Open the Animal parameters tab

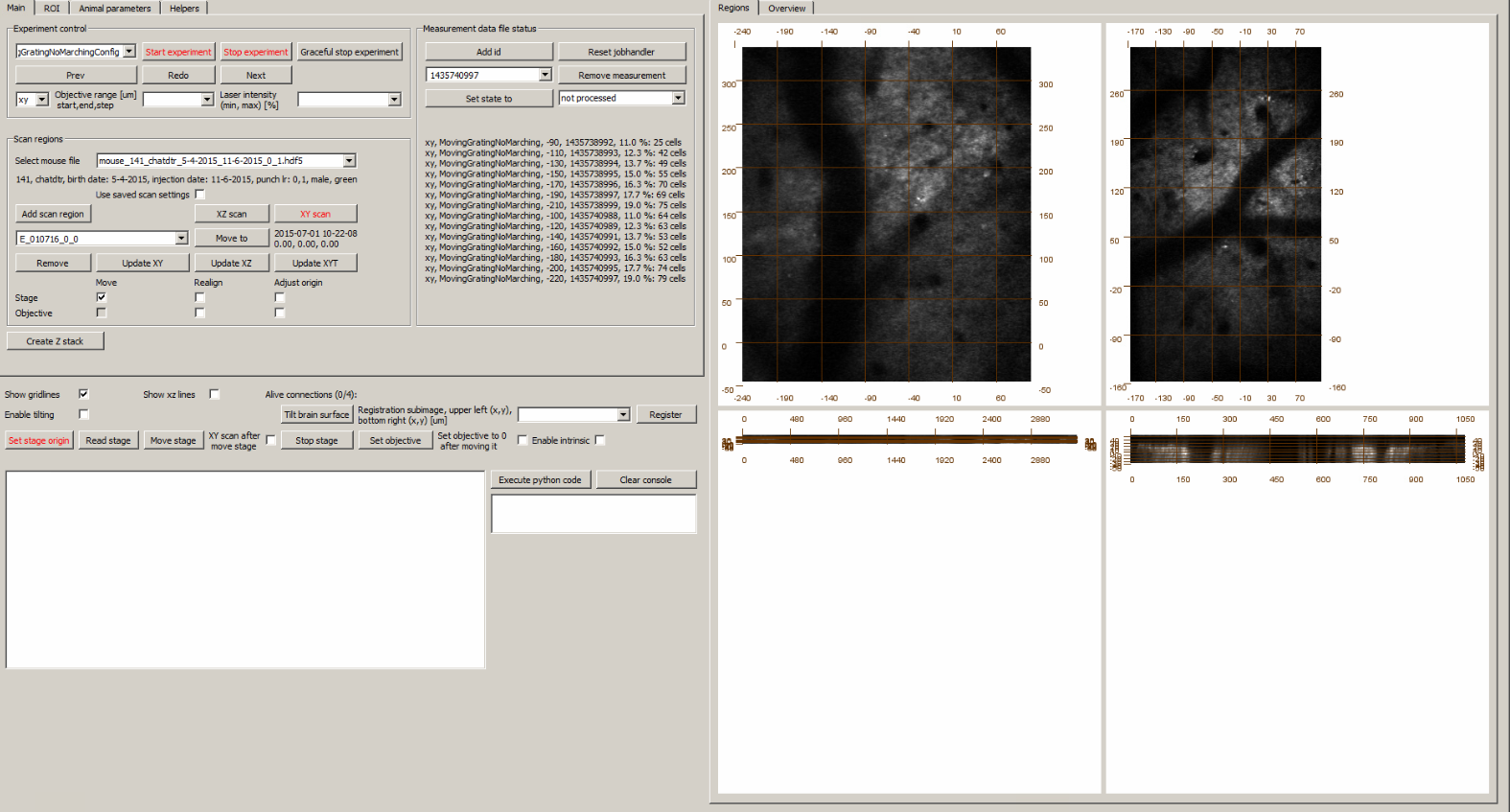[x=114, y=8]
